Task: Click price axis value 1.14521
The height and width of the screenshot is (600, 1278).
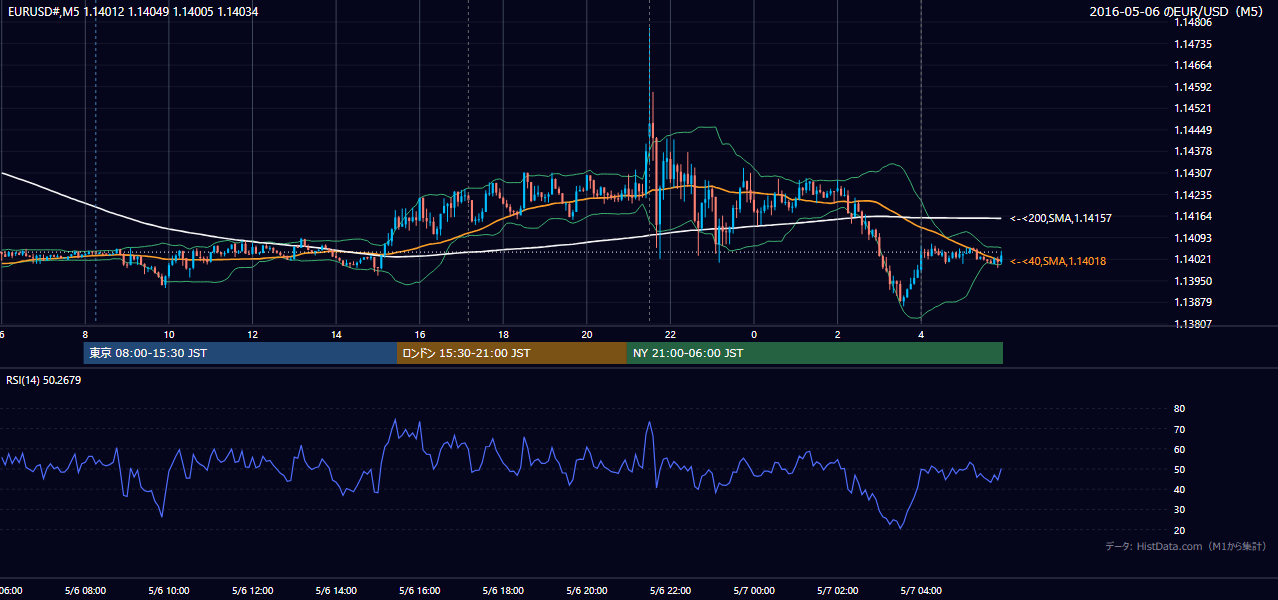Action: (1193, 108)
